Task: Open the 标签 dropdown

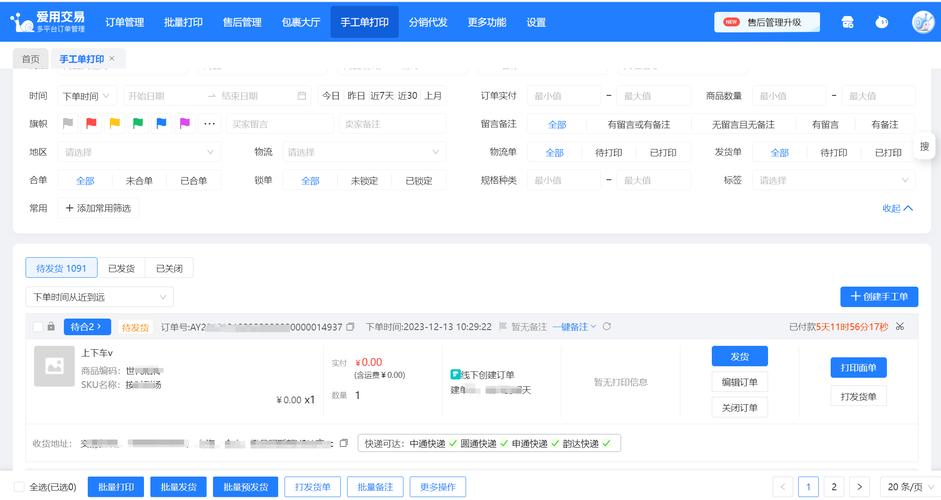Action: (834, 180)
